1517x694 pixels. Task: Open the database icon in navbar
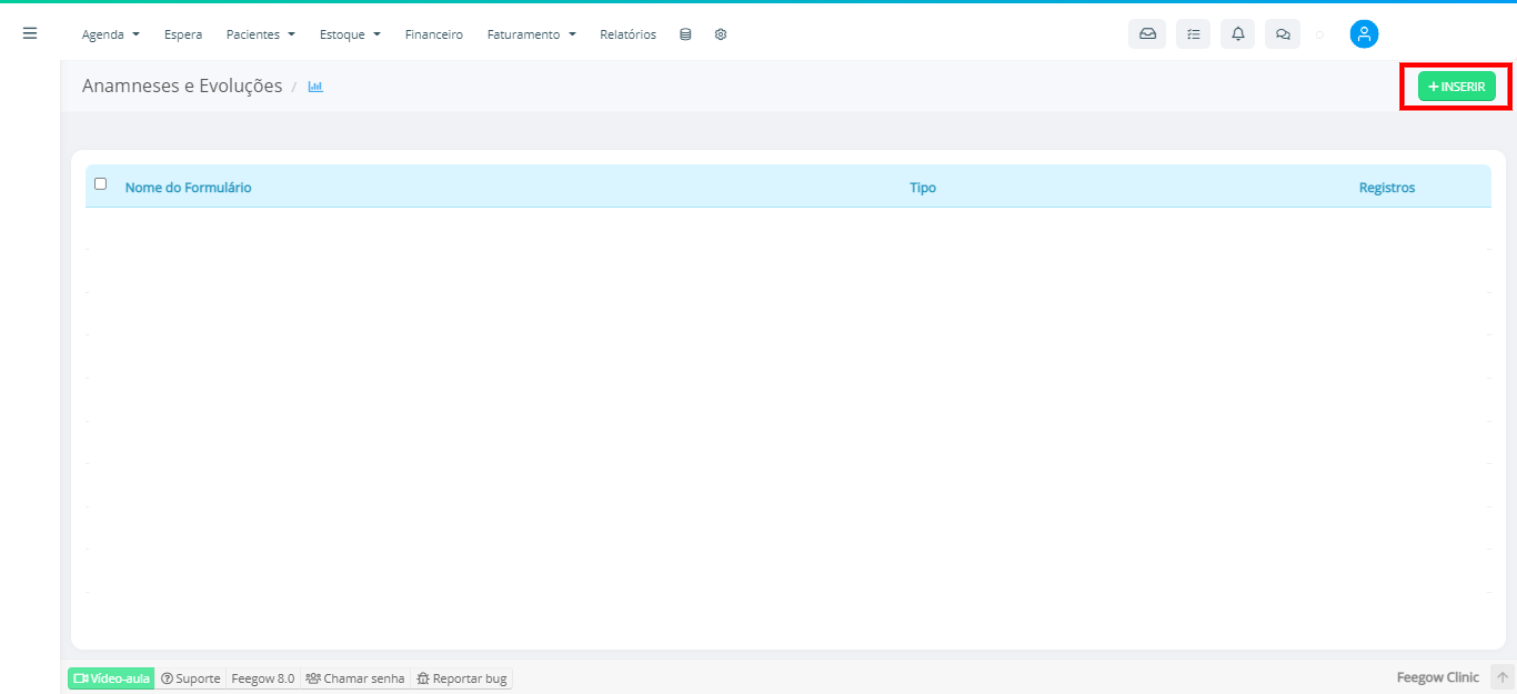685,34
